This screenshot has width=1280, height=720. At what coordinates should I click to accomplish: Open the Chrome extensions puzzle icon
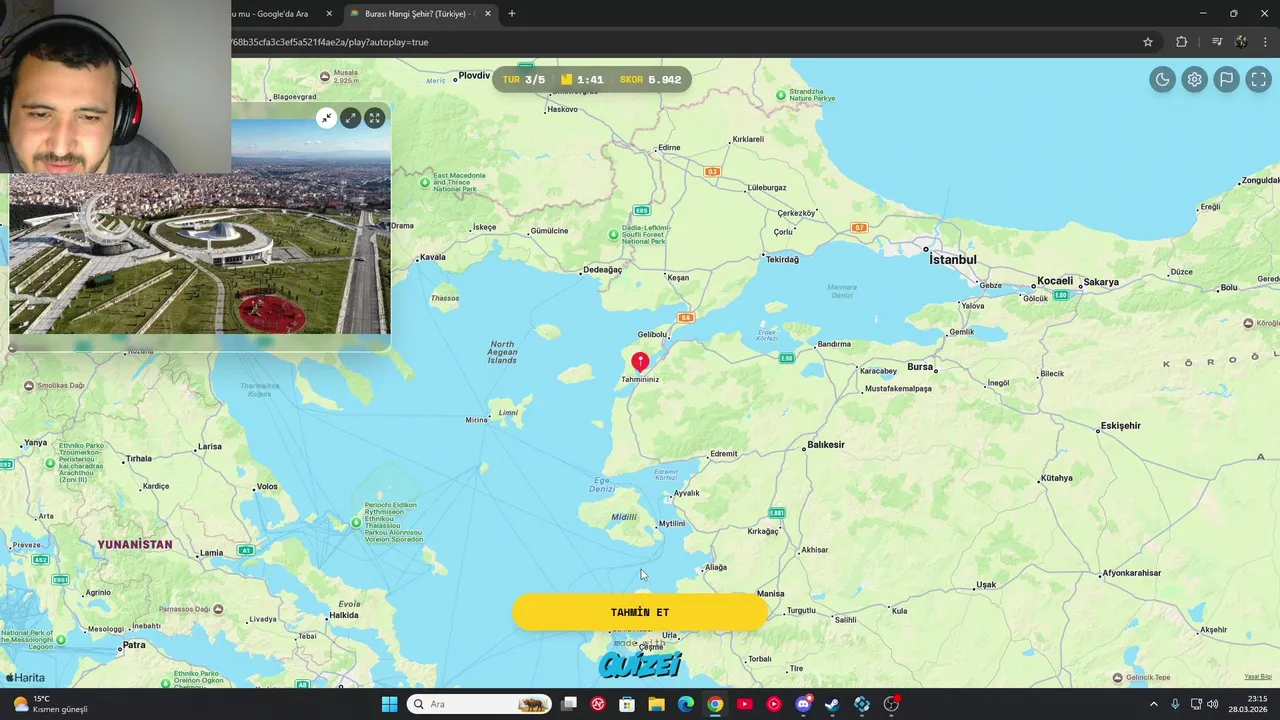(1181, 42)
